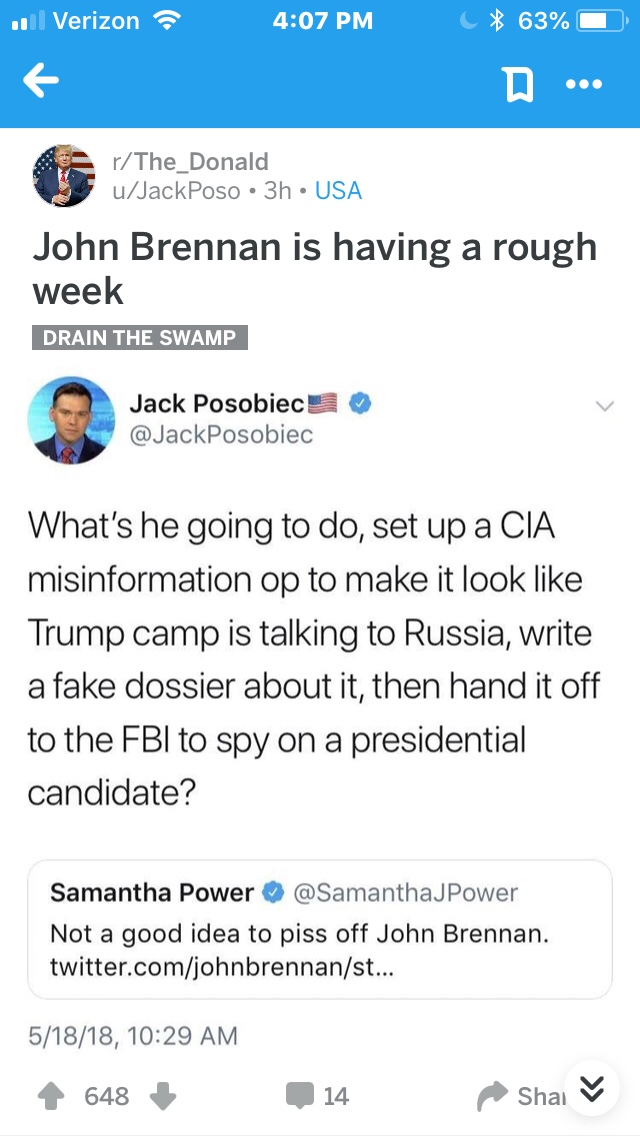Bookmark this post
640x1136 pixels.
(518, 85)
